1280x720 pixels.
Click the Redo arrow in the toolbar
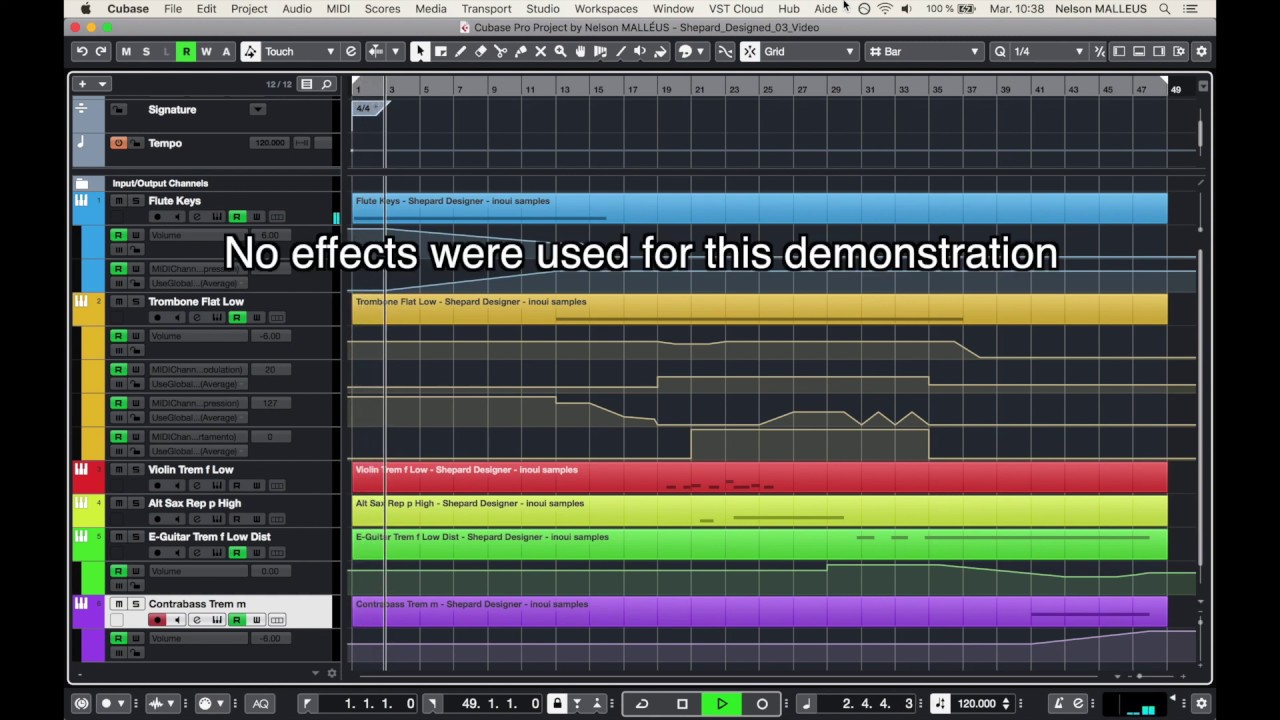click(x=100, y=52)
